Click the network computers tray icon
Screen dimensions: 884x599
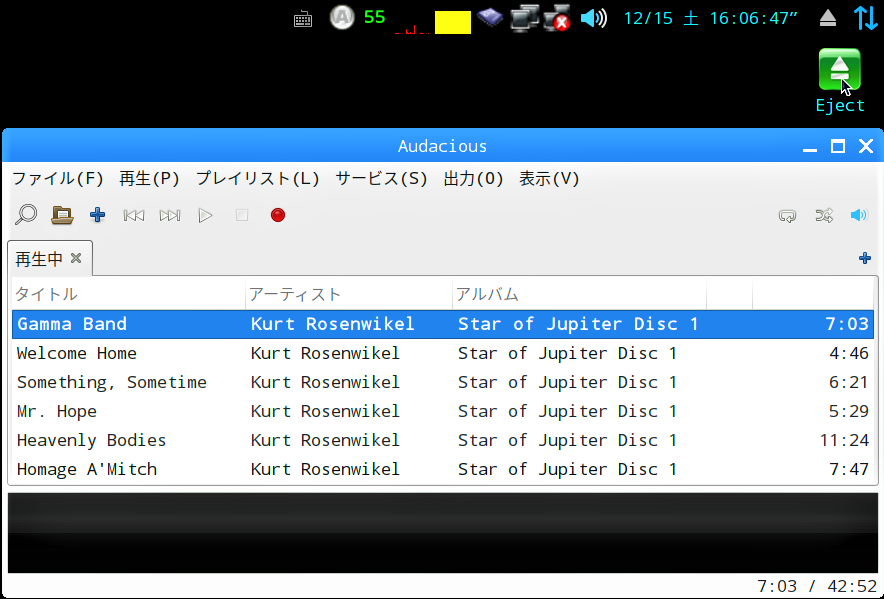[524, 18]
